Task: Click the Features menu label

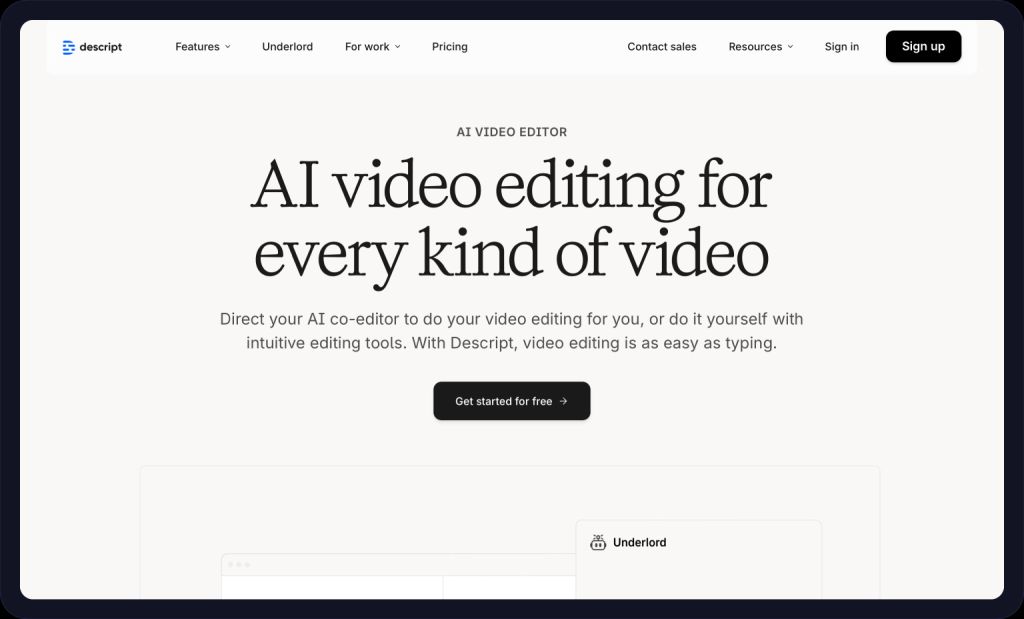Action: coord(197,46)
